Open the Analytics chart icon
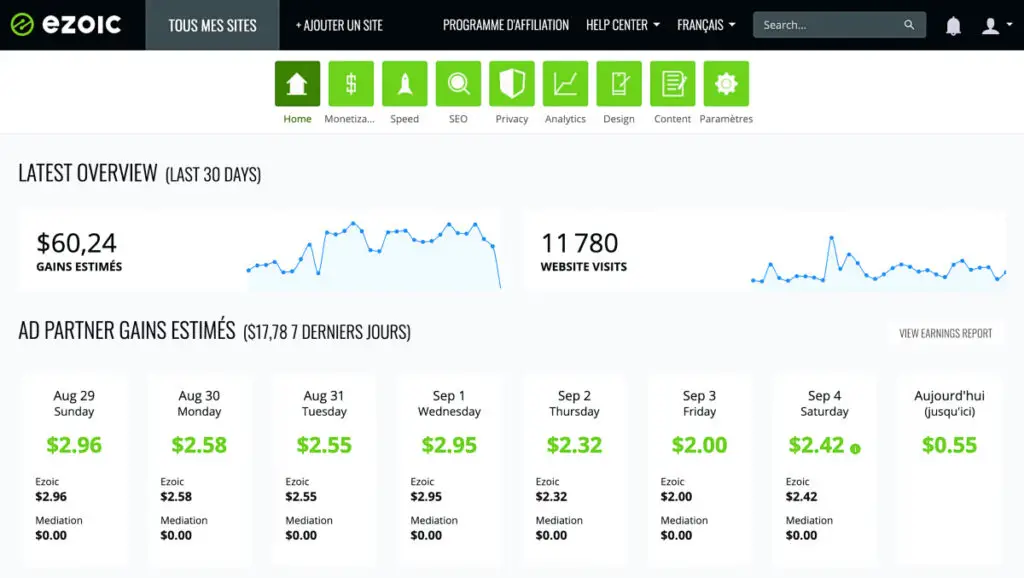The width and height of the screenshot is (1024, 578). (565, 84)
